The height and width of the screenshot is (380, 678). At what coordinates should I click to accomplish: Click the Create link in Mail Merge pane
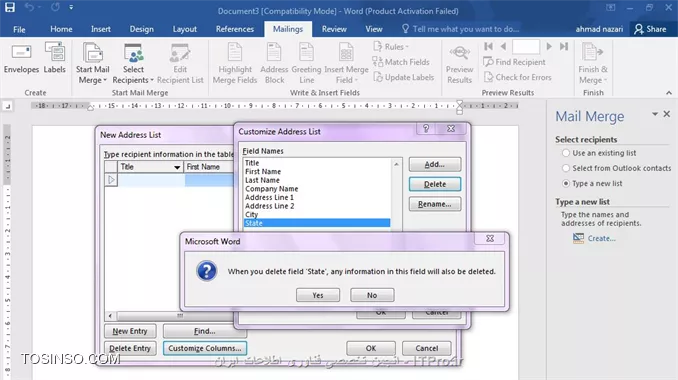(x=601, y=238)
